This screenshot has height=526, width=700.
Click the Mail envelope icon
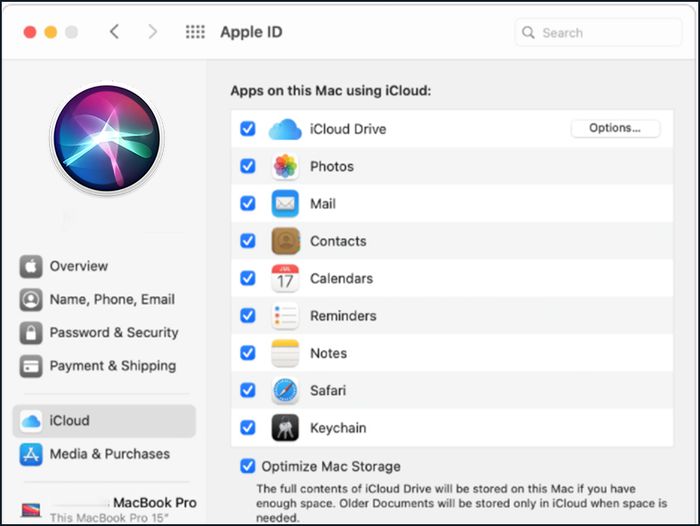point(285,204)
